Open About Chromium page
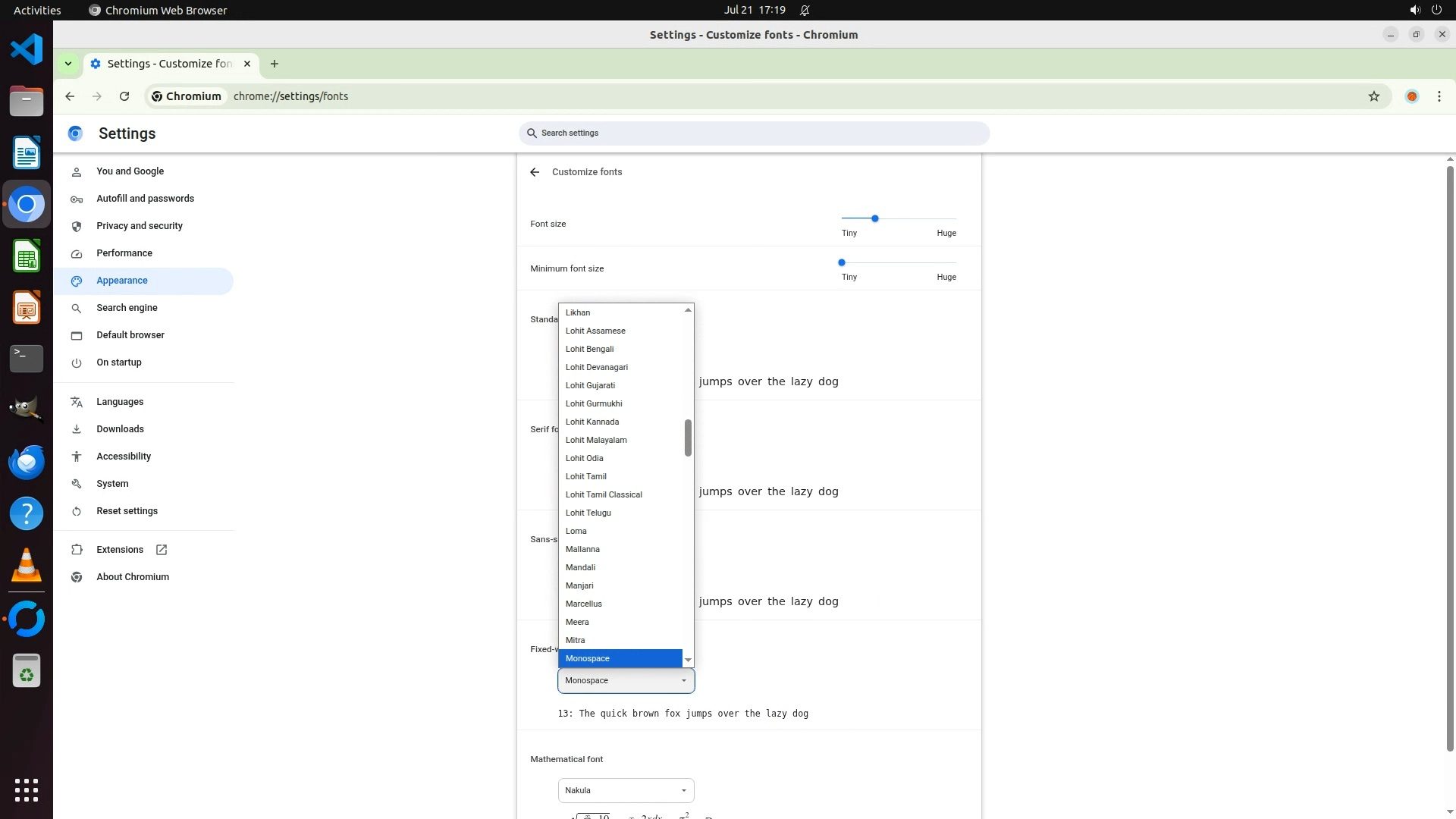The height and width of the screenshot is (819, 1456). [133, 577]
